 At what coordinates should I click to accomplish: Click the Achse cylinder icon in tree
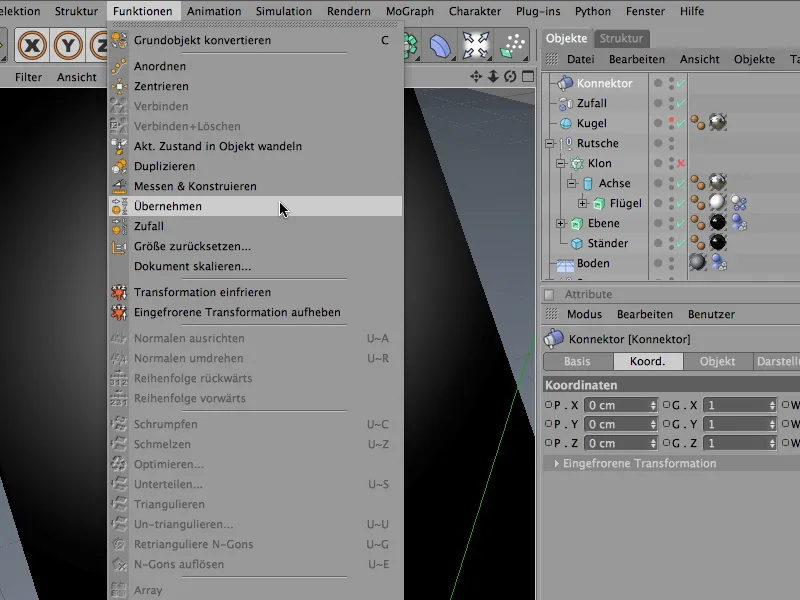(588, 183)
